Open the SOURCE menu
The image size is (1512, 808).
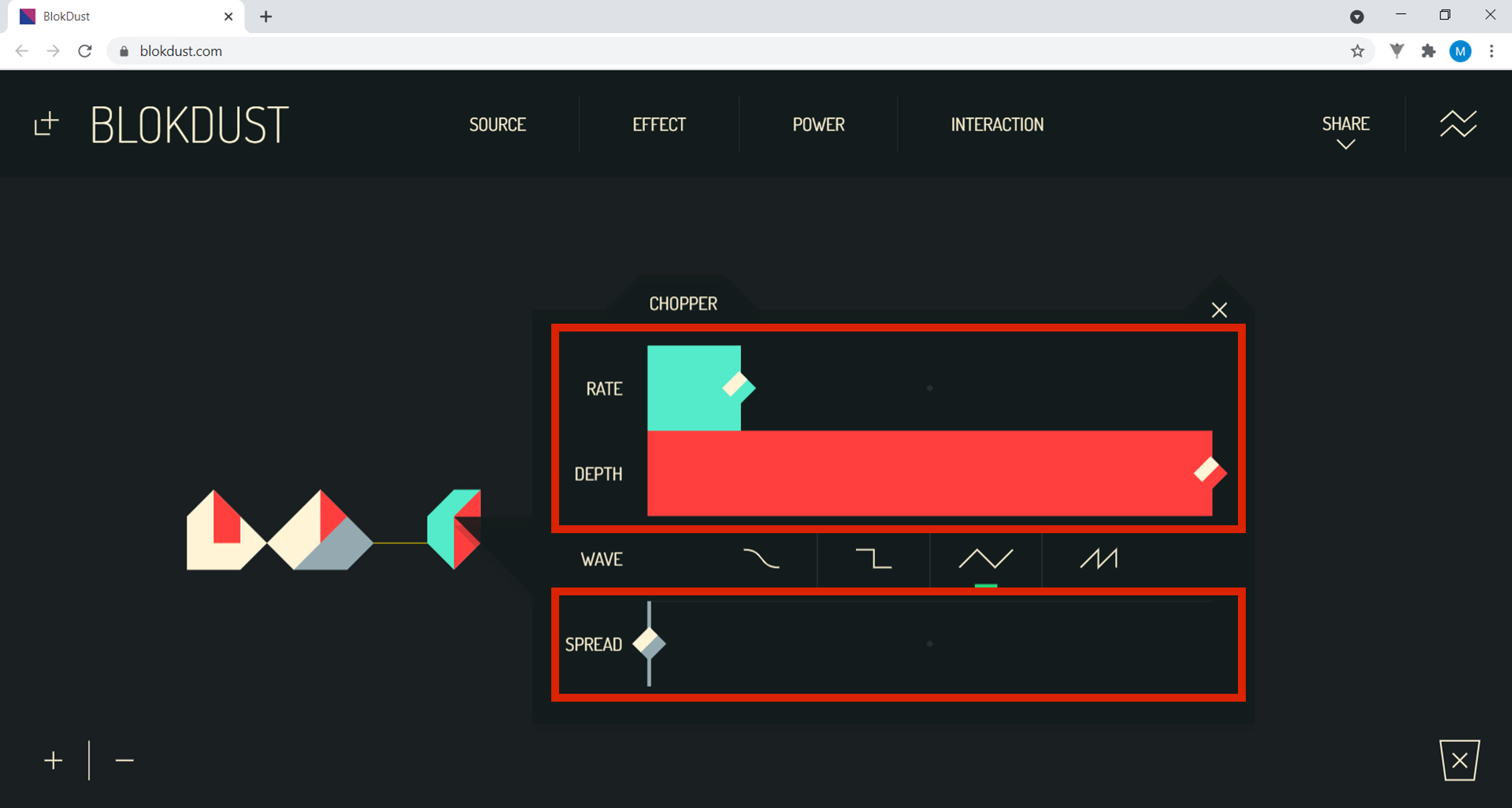coord(498,124)
